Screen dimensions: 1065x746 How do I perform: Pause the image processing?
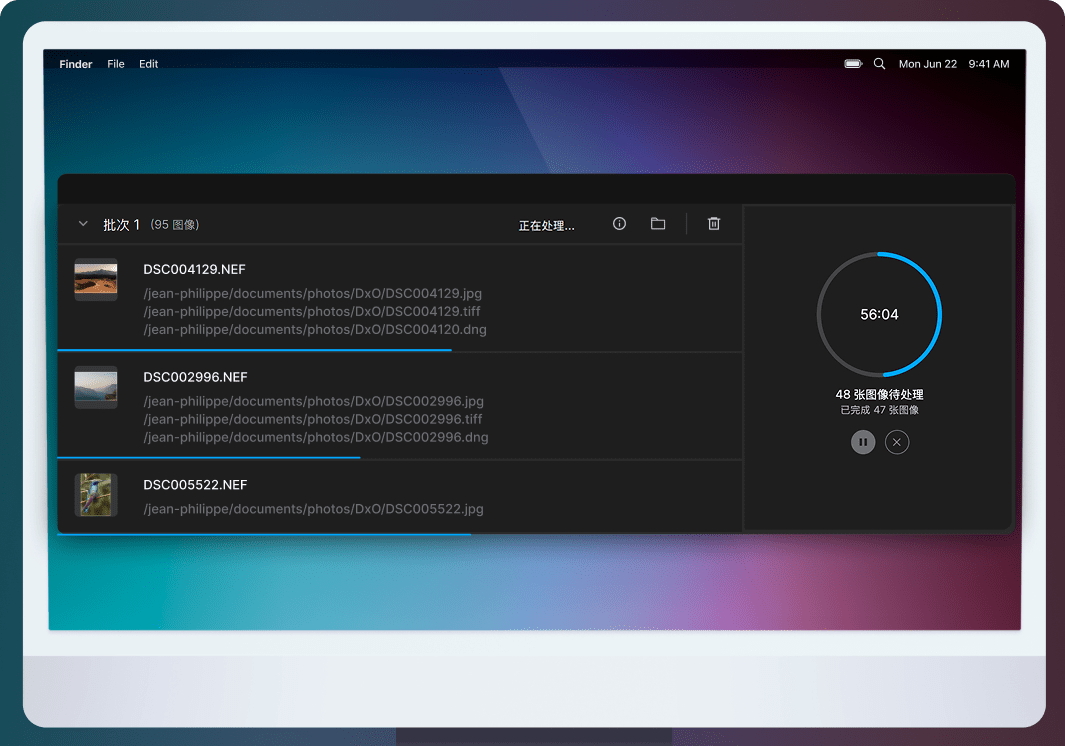point(863,442)
